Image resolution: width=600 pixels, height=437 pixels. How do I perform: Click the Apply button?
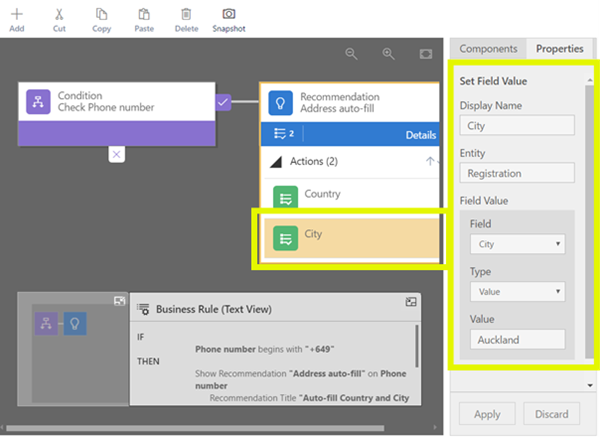click(487, 413)
